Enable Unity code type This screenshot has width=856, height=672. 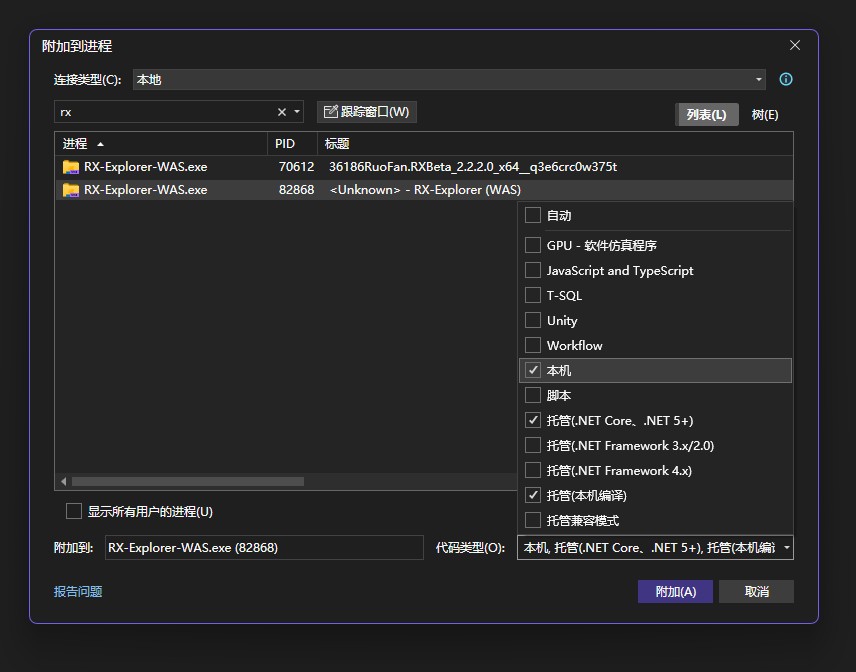click(x=532, y=320)
